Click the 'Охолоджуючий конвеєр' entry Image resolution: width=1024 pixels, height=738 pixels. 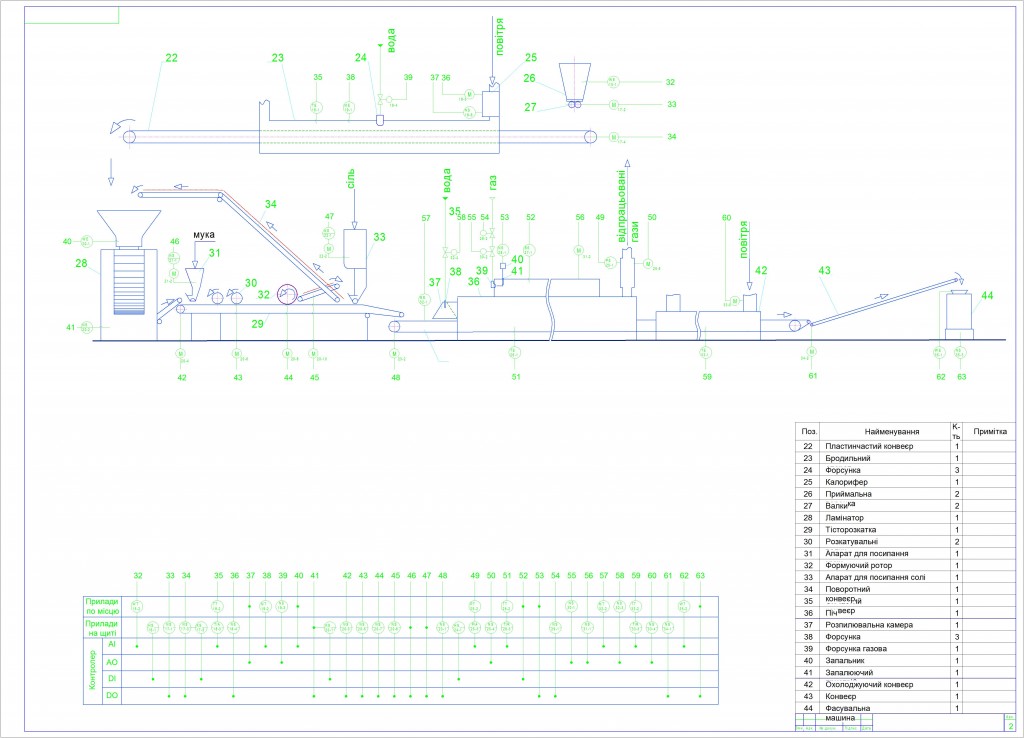pyautogui.click(x=904, y=684)
